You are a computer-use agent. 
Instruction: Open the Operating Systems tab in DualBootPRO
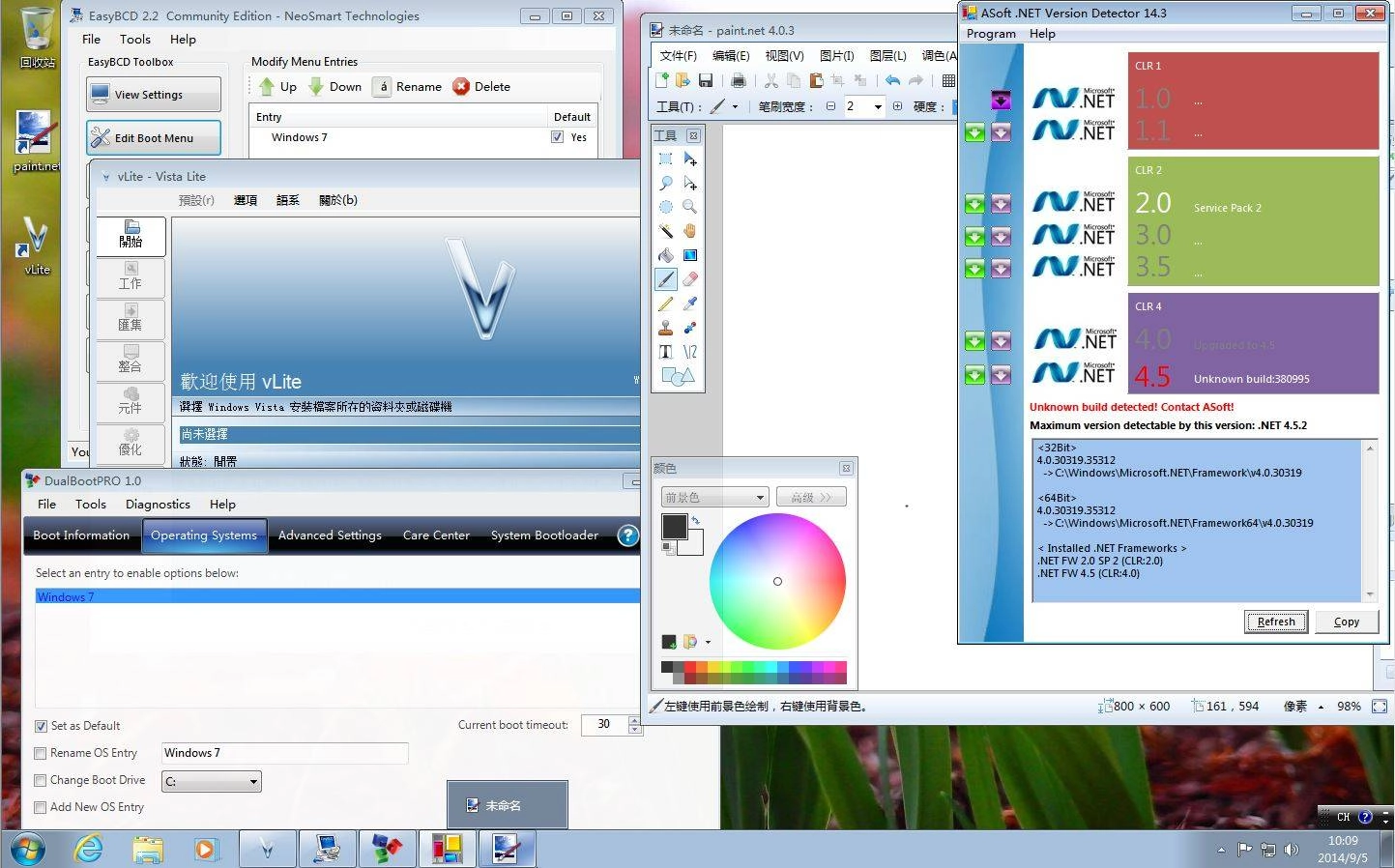pyautogui.click(x=204, y=535)
